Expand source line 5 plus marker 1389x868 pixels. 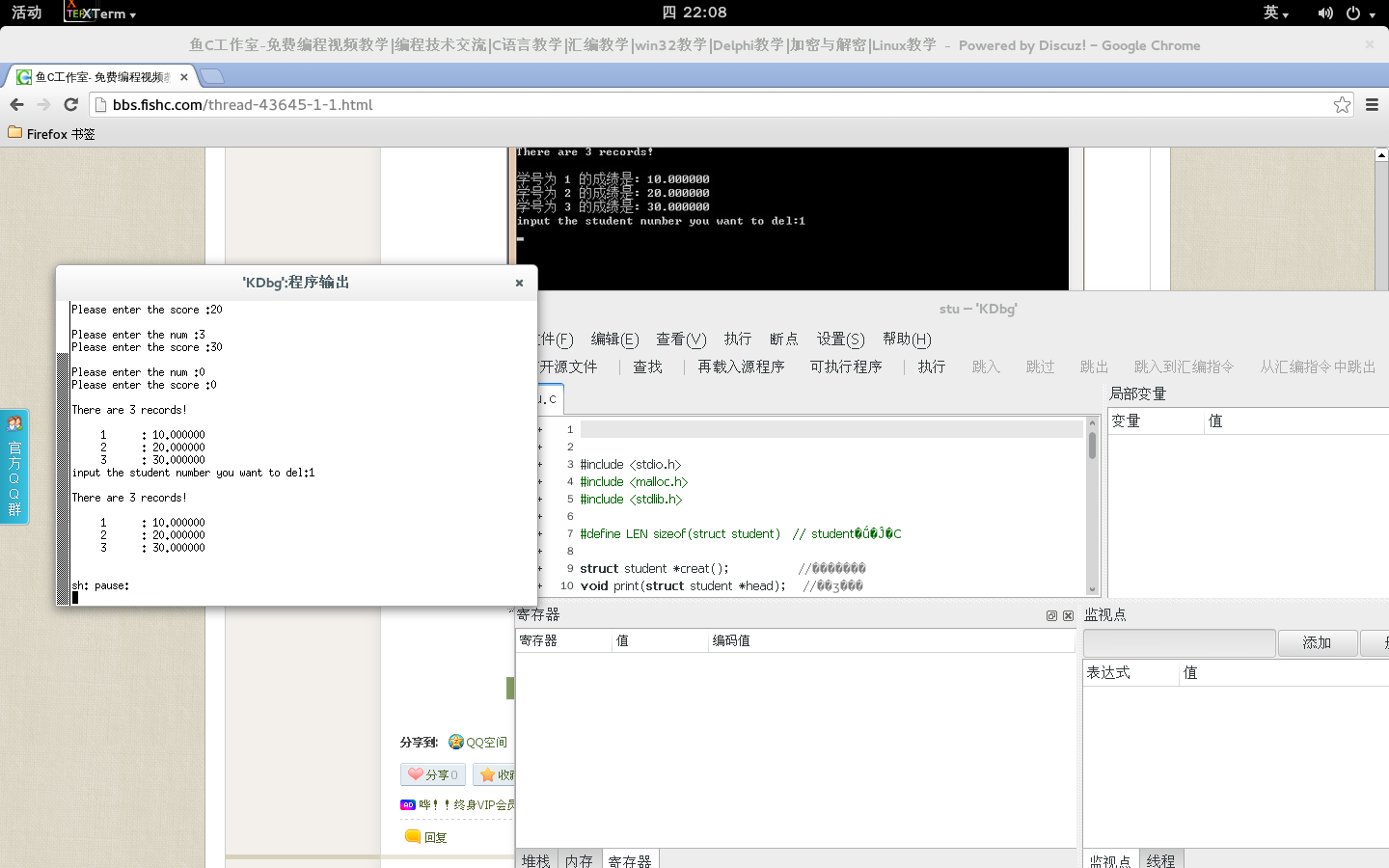(x=540, y=500)
